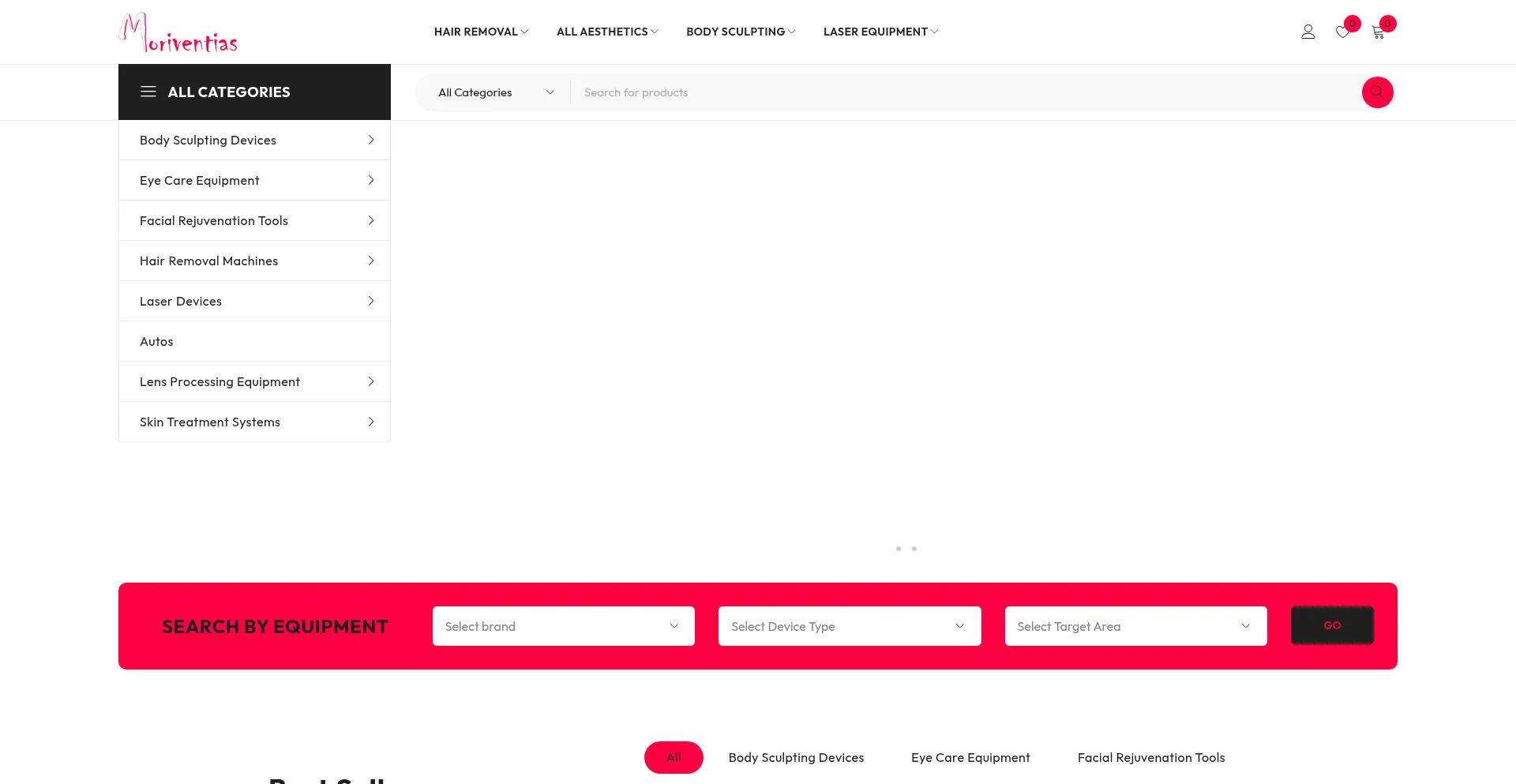Select the All filter tab
1516x784 pixels.
673,757
